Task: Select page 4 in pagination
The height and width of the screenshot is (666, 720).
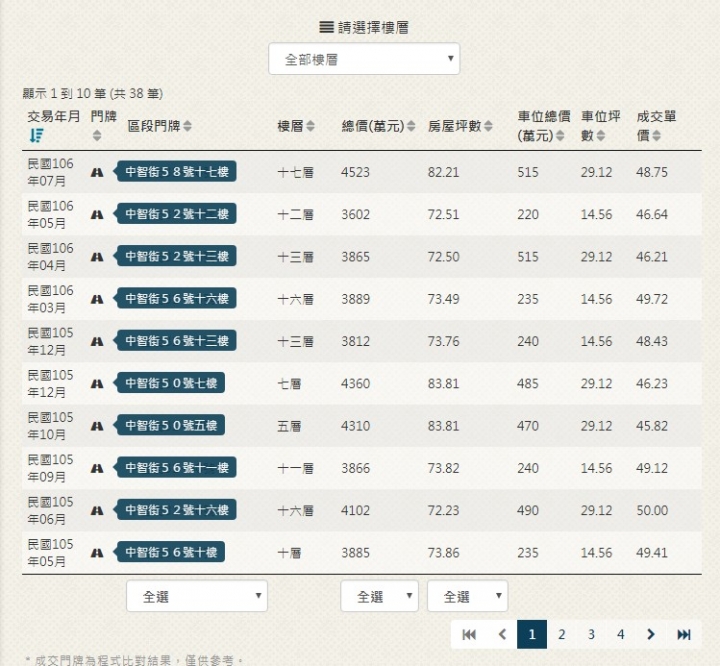Action: 621,634
